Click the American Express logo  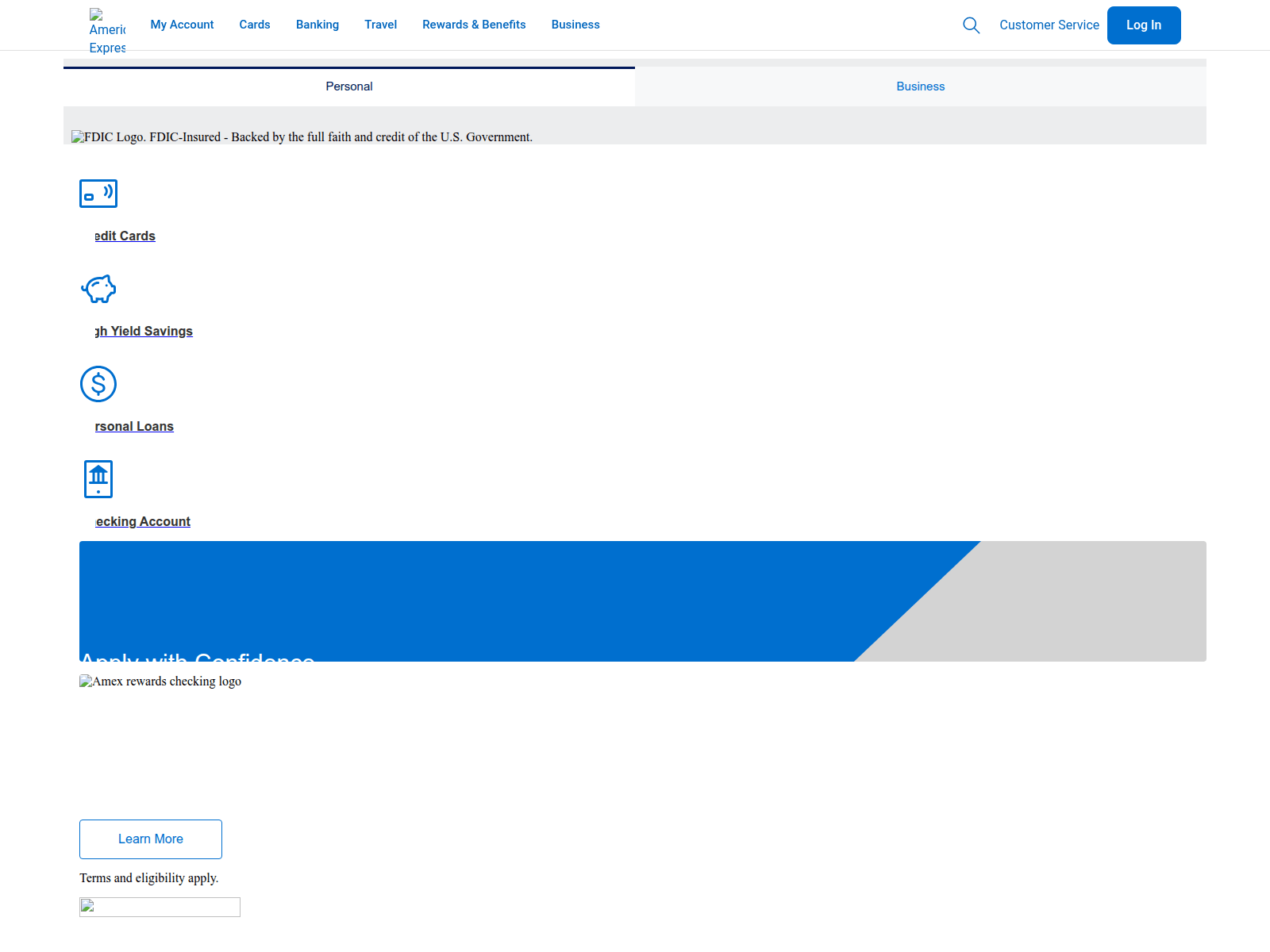pyautogui.click(x=107, y=31)
